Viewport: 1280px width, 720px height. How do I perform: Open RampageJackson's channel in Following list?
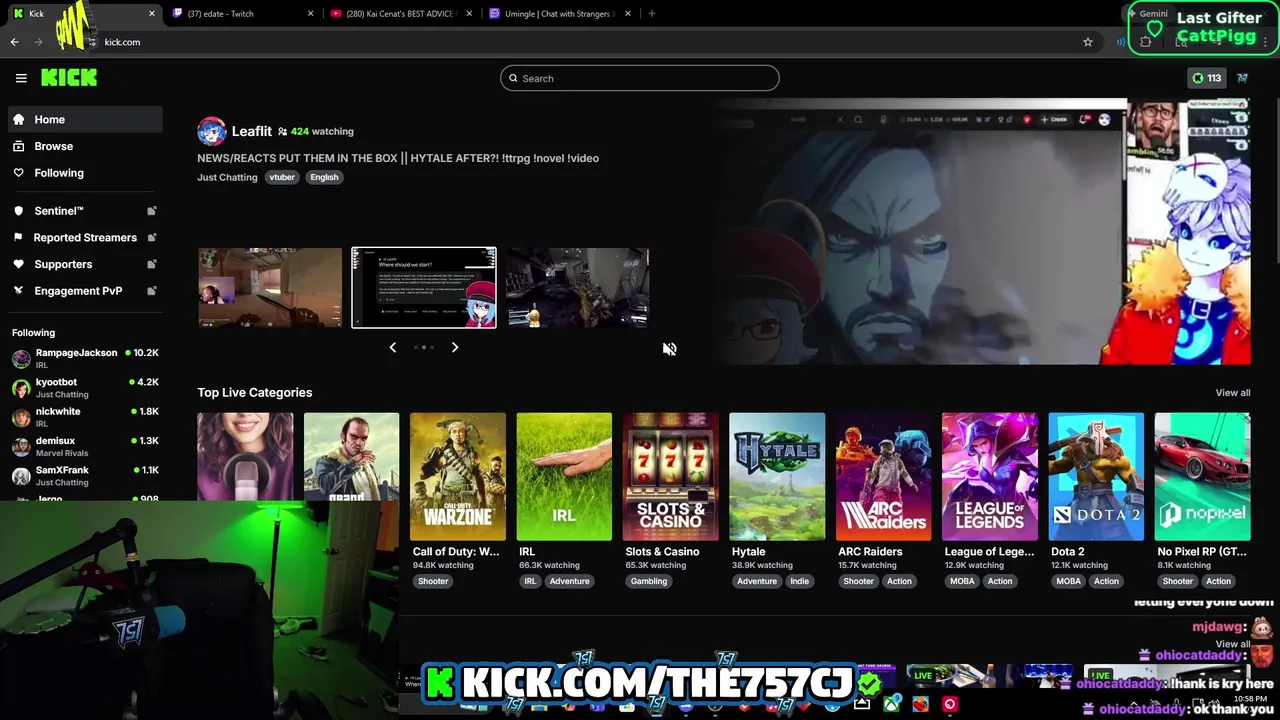point(85,358)
